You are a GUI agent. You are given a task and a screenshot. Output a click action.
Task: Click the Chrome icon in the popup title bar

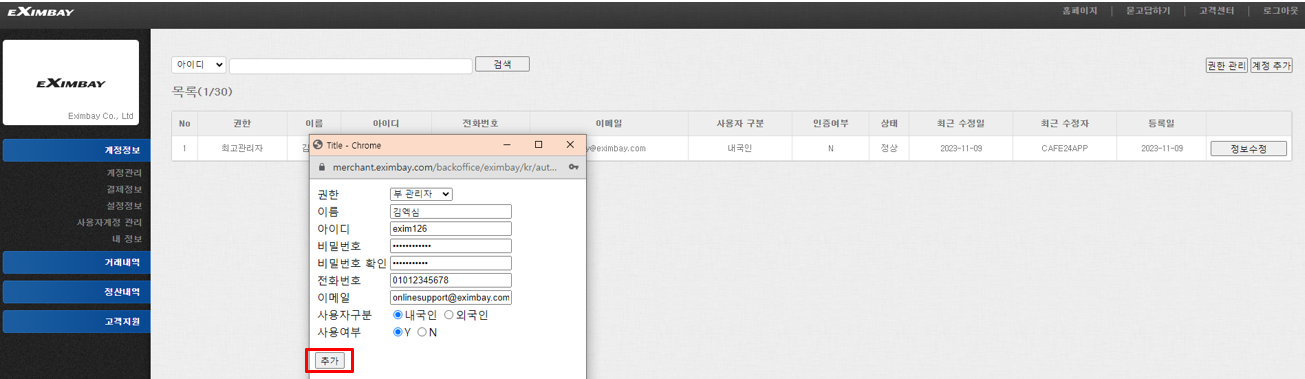319,145
